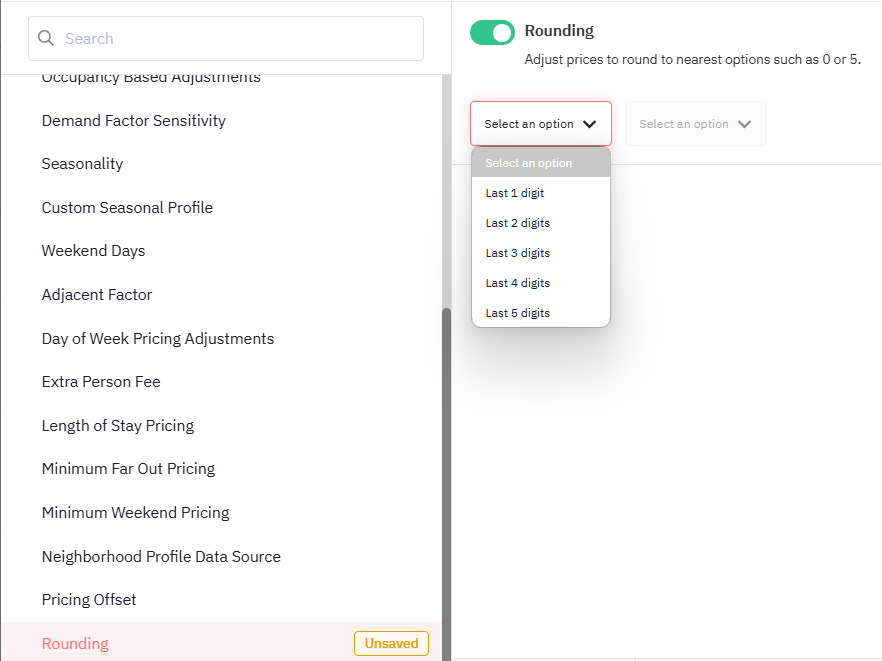The width and height of the screenshot is (882, 661).
Task: Open the first Select an option dropdown
Action: pos(541,124)
